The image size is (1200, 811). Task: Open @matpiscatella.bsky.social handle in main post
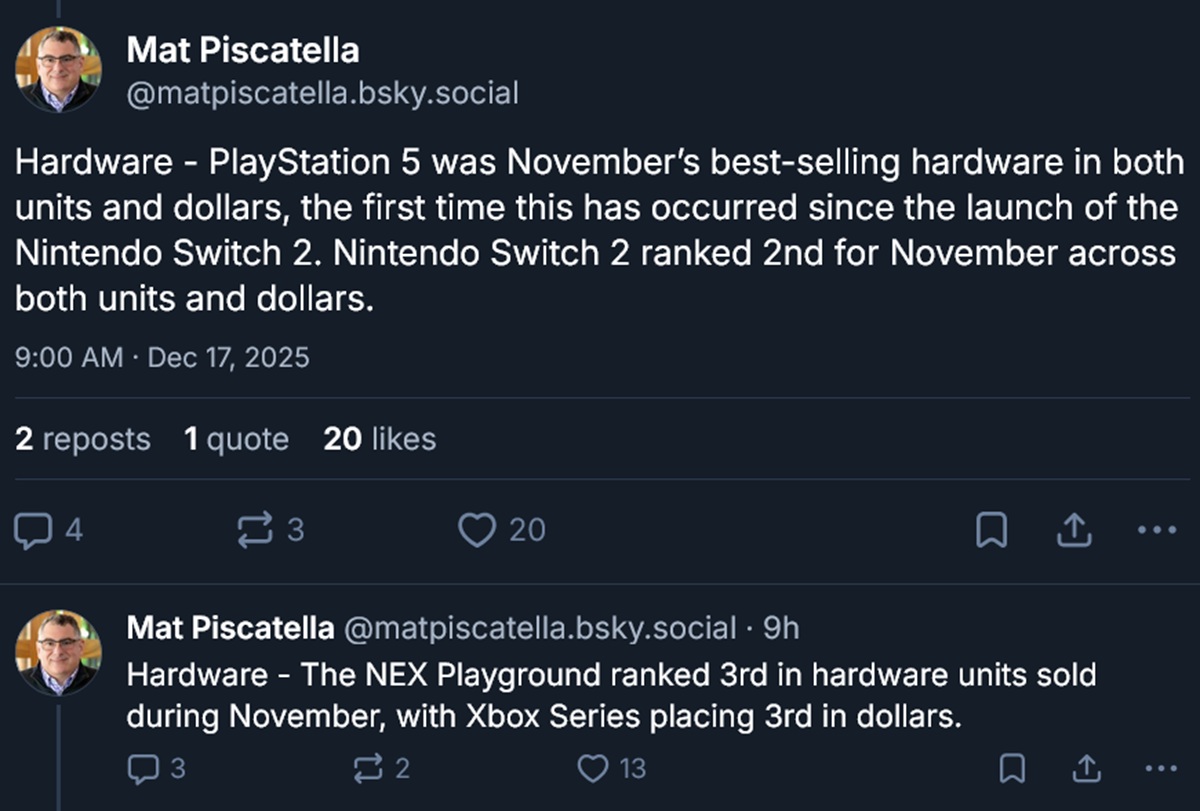pyautogui.click(x=322, y=94)
